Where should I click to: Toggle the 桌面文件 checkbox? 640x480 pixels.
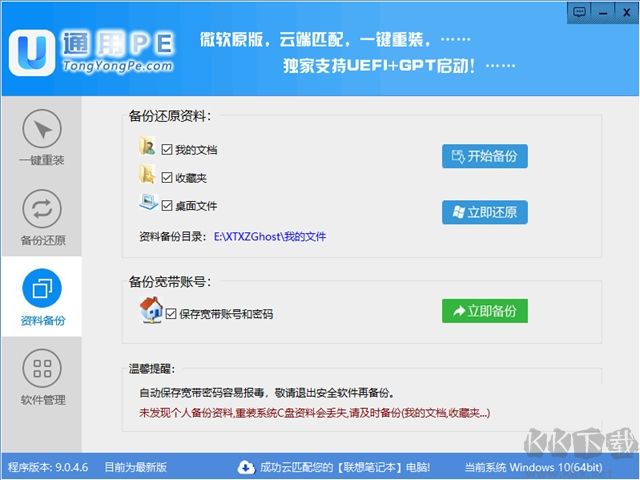click(167, 205)
